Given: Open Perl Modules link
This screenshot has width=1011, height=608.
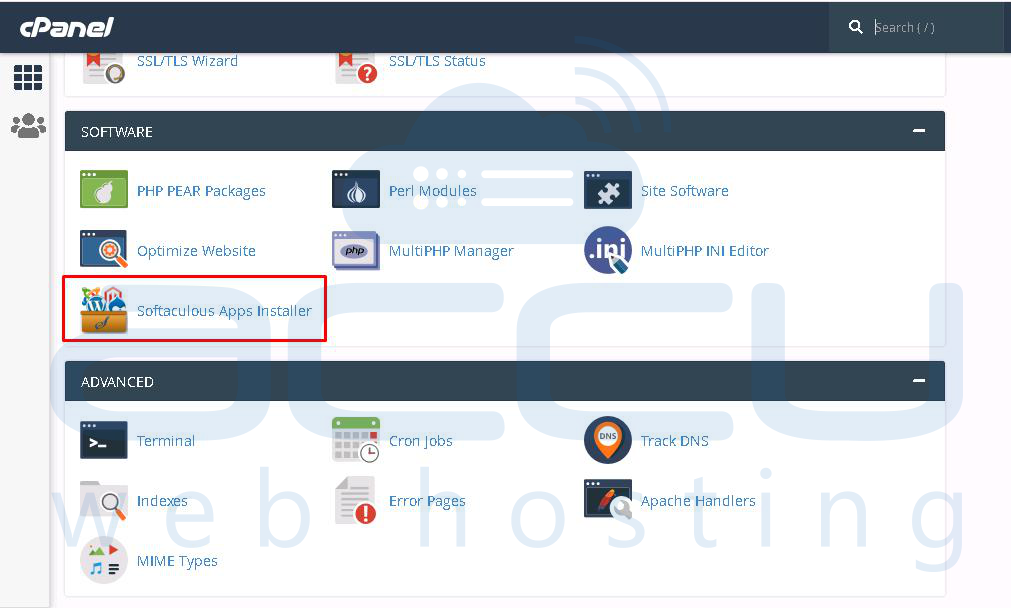Looking at the screenshot, I should click(433, 191).
